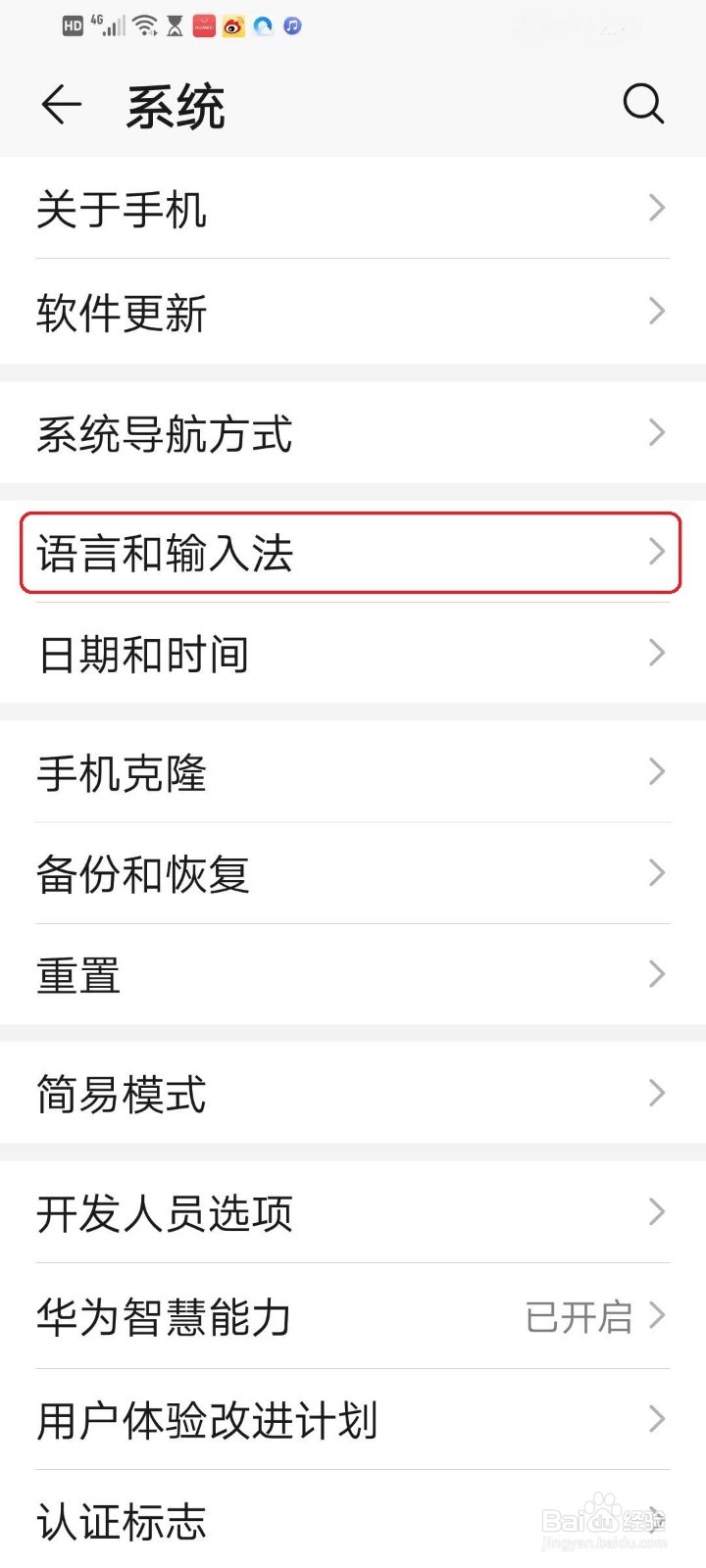Tap the chevron beside 软件更新
Image resolution: width=706 pixels, height=1568 pixels.
(x=657, y=311)
